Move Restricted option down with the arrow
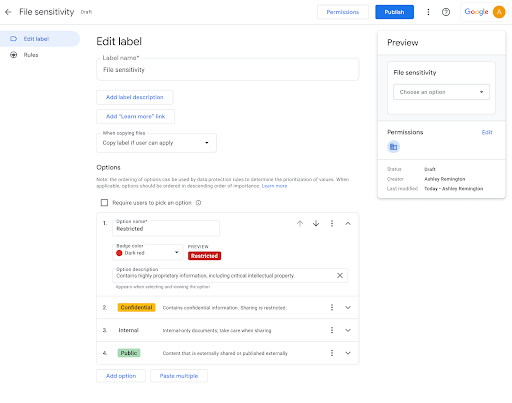This screenshot has height=403, width=512. coord(316,223)
